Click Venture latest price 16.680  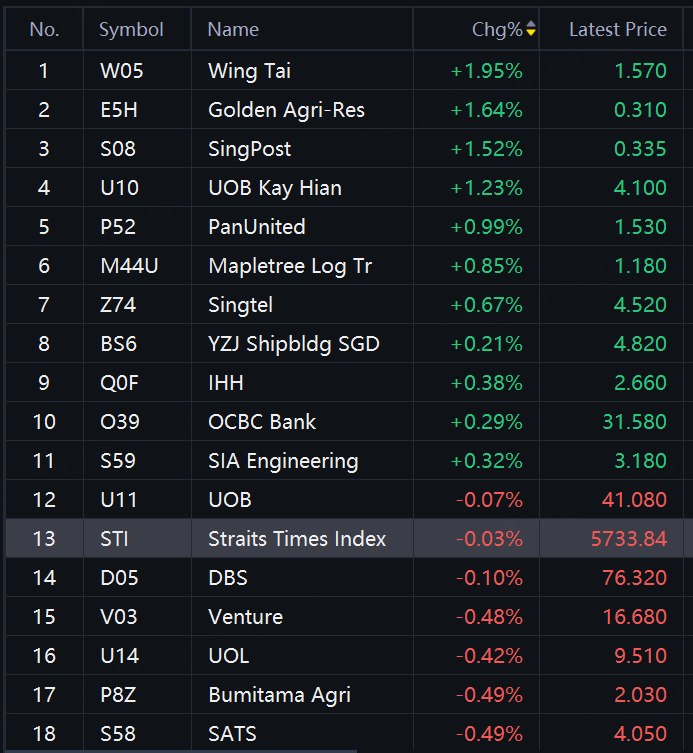tap(634, 617)
